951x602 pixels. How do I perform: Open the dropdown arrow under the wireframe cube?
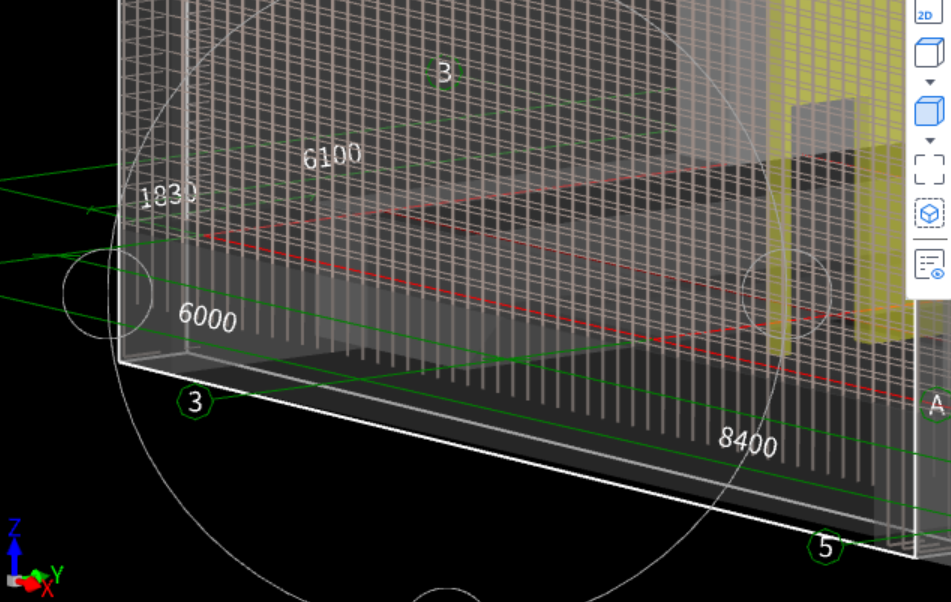click(x=930, y=82)
